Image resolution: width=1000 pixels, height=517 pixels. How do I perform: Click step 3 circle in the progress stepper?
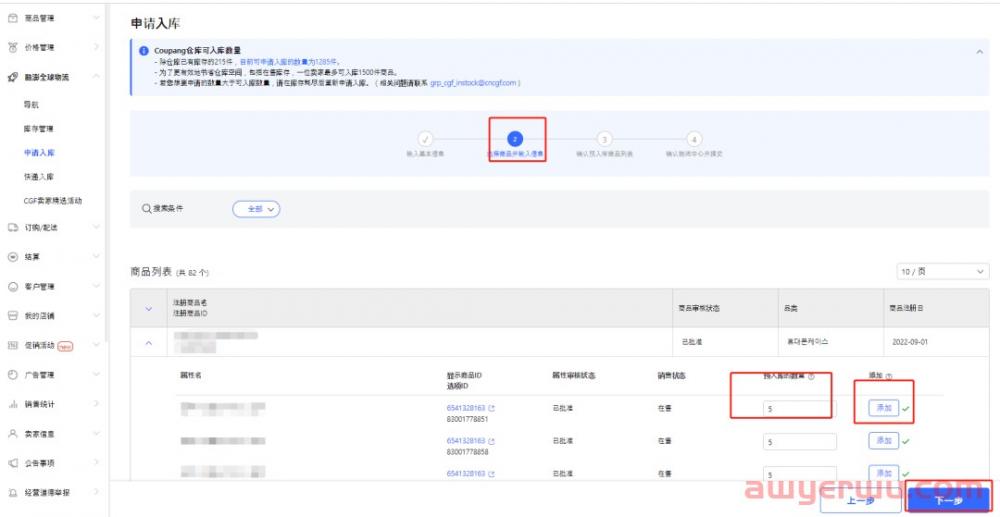[x=604, y=140]
